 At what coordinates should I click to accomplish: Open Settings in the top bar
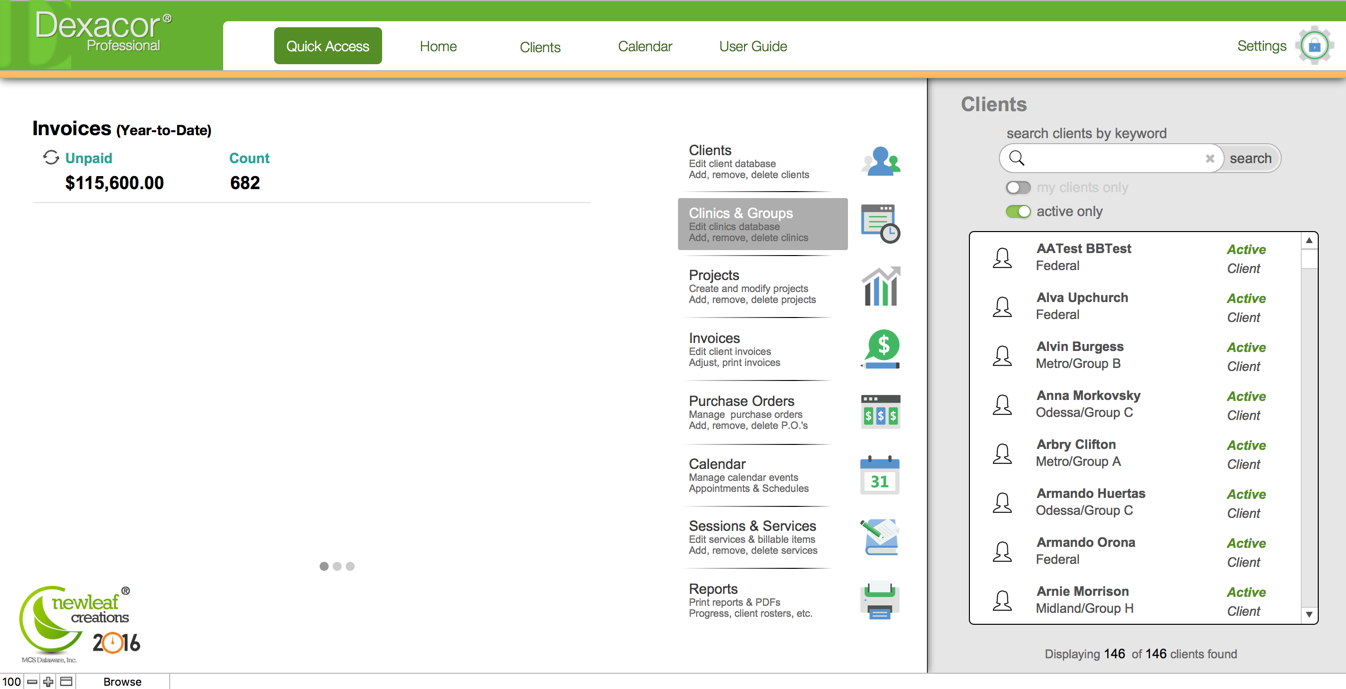(1262, 46)
